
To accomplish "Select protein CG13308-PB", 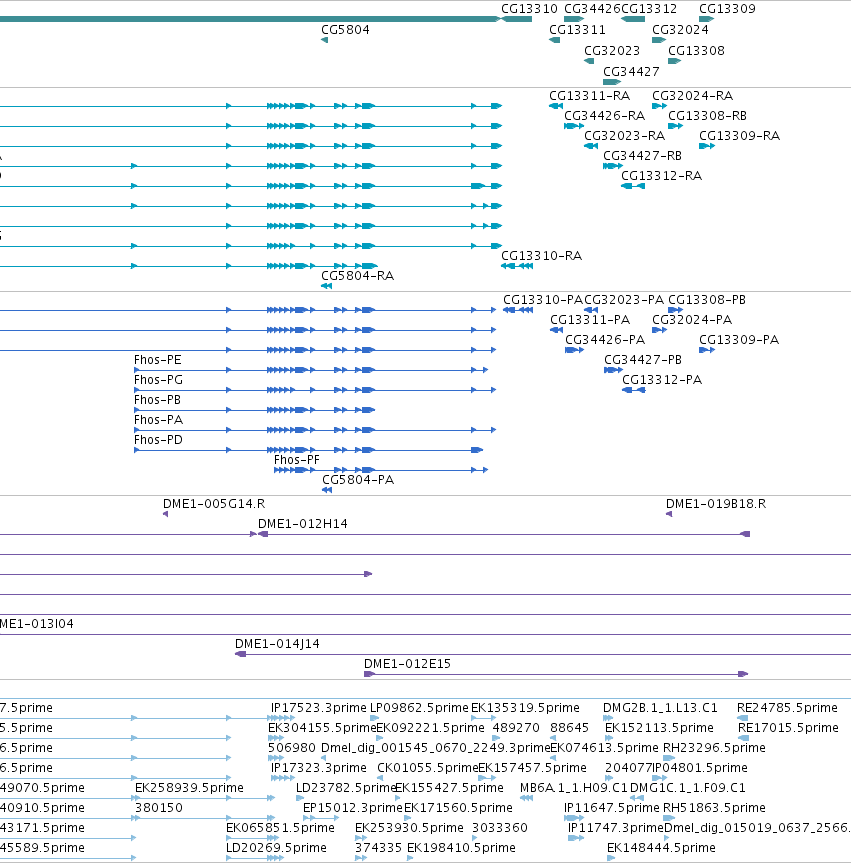I will tap(707, 300).
